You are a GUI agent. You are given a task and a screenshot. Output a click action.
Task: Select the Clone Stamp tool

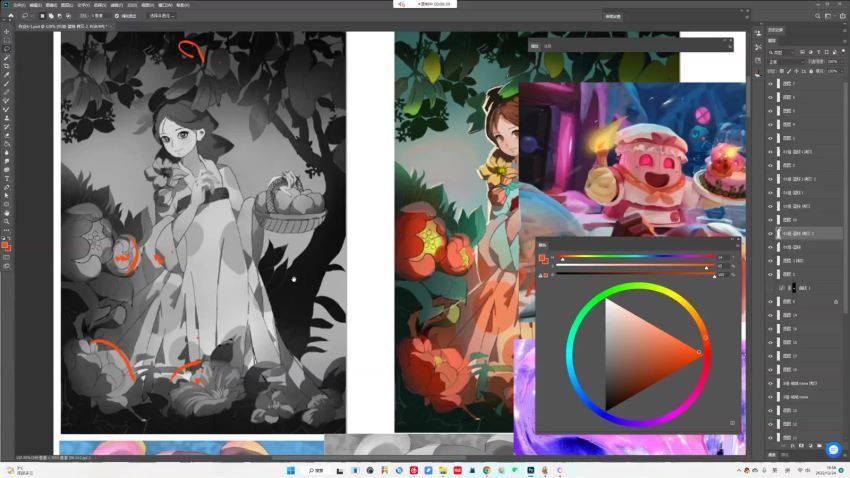(7, 118)
